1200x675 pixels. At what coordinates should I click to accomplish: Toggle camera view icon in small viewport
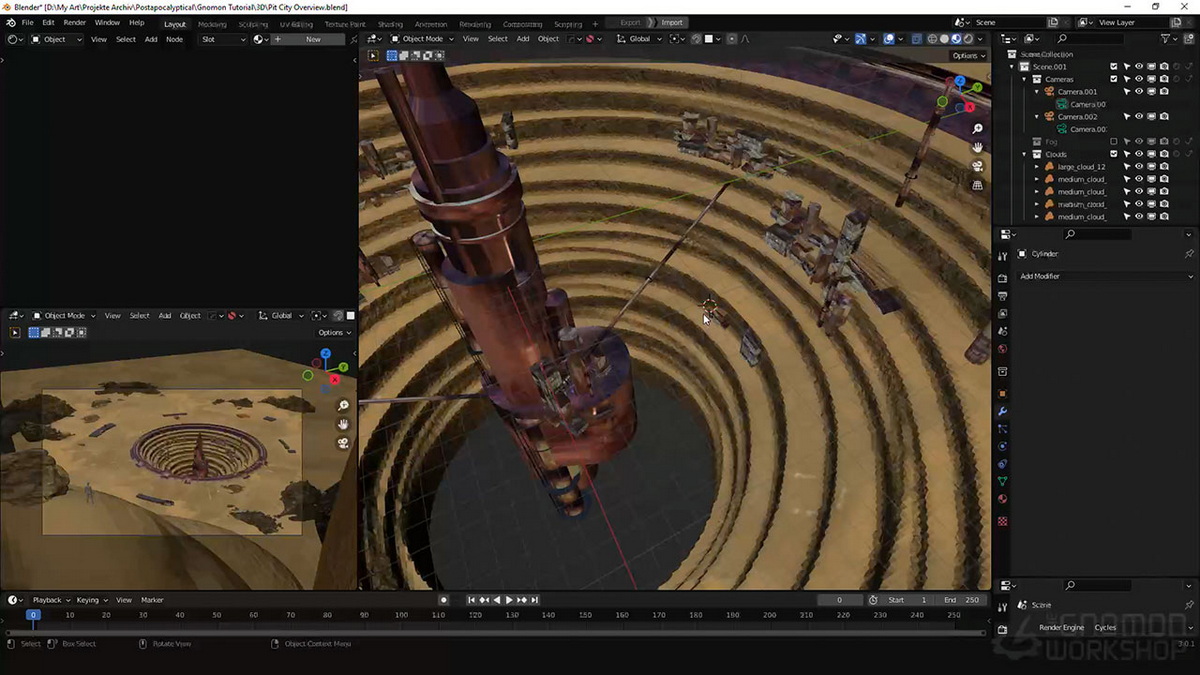point(343,443)
